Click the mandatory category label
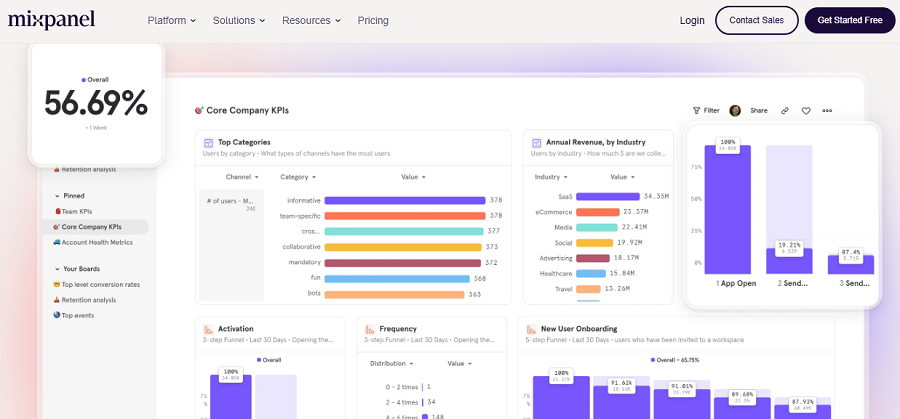The image size is (900, 419). [304, 263]
